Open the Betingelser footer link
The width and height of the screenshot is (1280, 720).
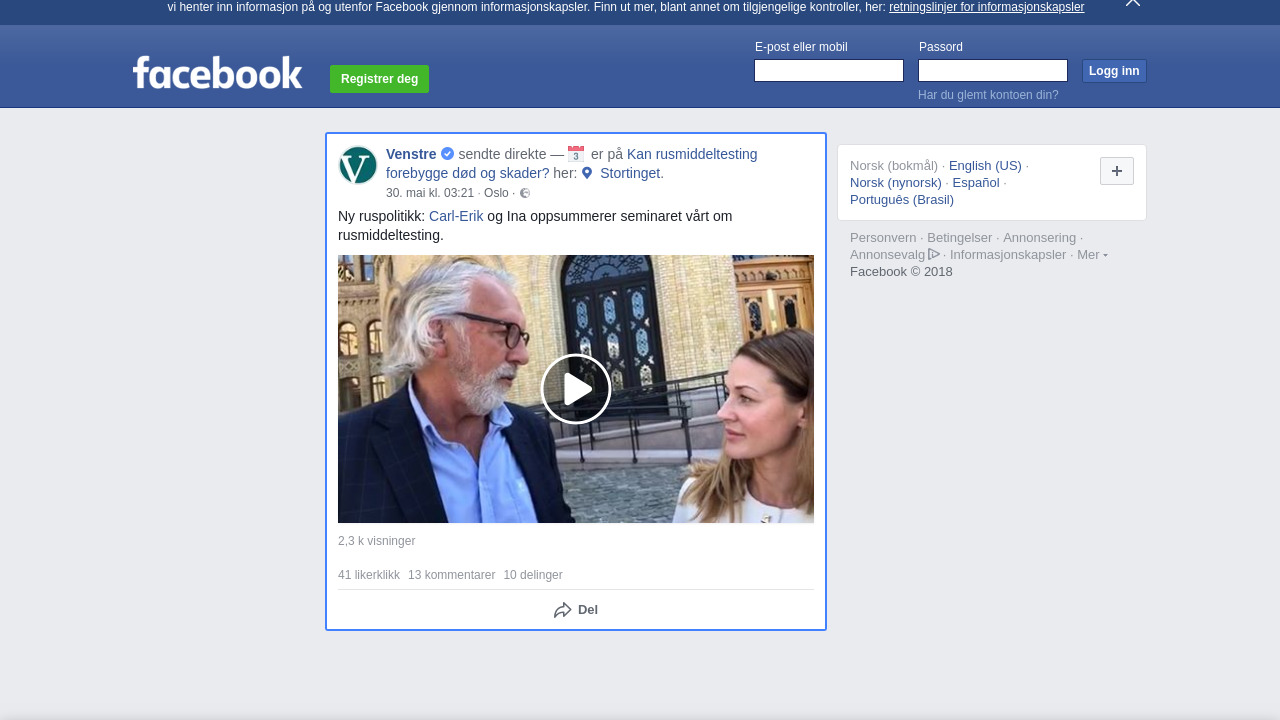point(960,238)
